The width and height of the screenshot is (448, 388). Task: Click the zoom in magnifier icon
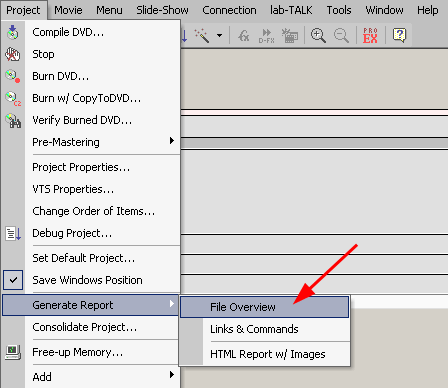318,35
